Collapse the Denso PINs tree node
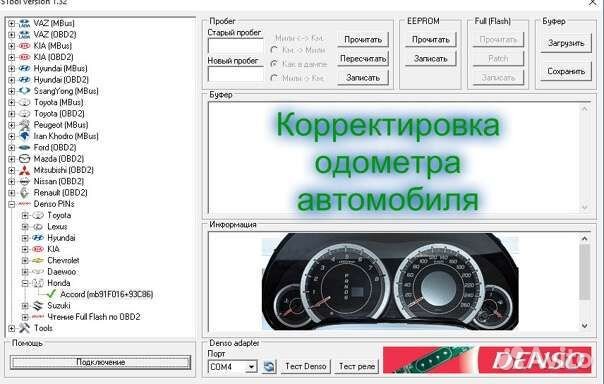 (12, 204)
